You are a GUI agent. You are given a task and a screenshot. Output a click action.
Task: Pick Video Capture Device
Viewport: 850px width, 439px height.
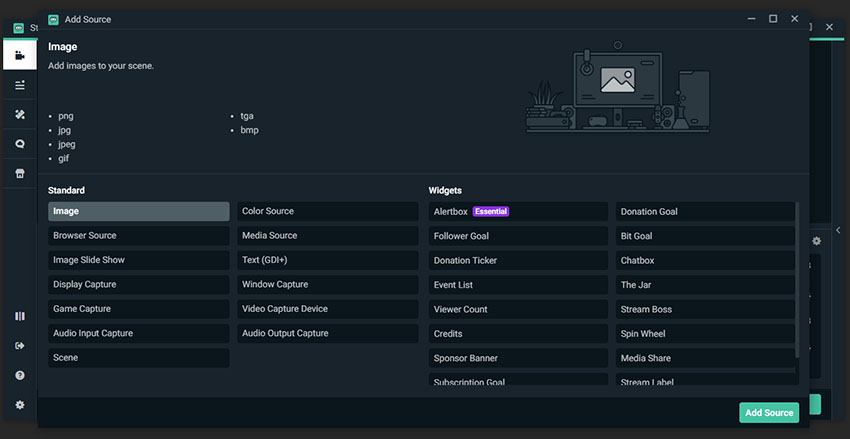tap(327, 309)
